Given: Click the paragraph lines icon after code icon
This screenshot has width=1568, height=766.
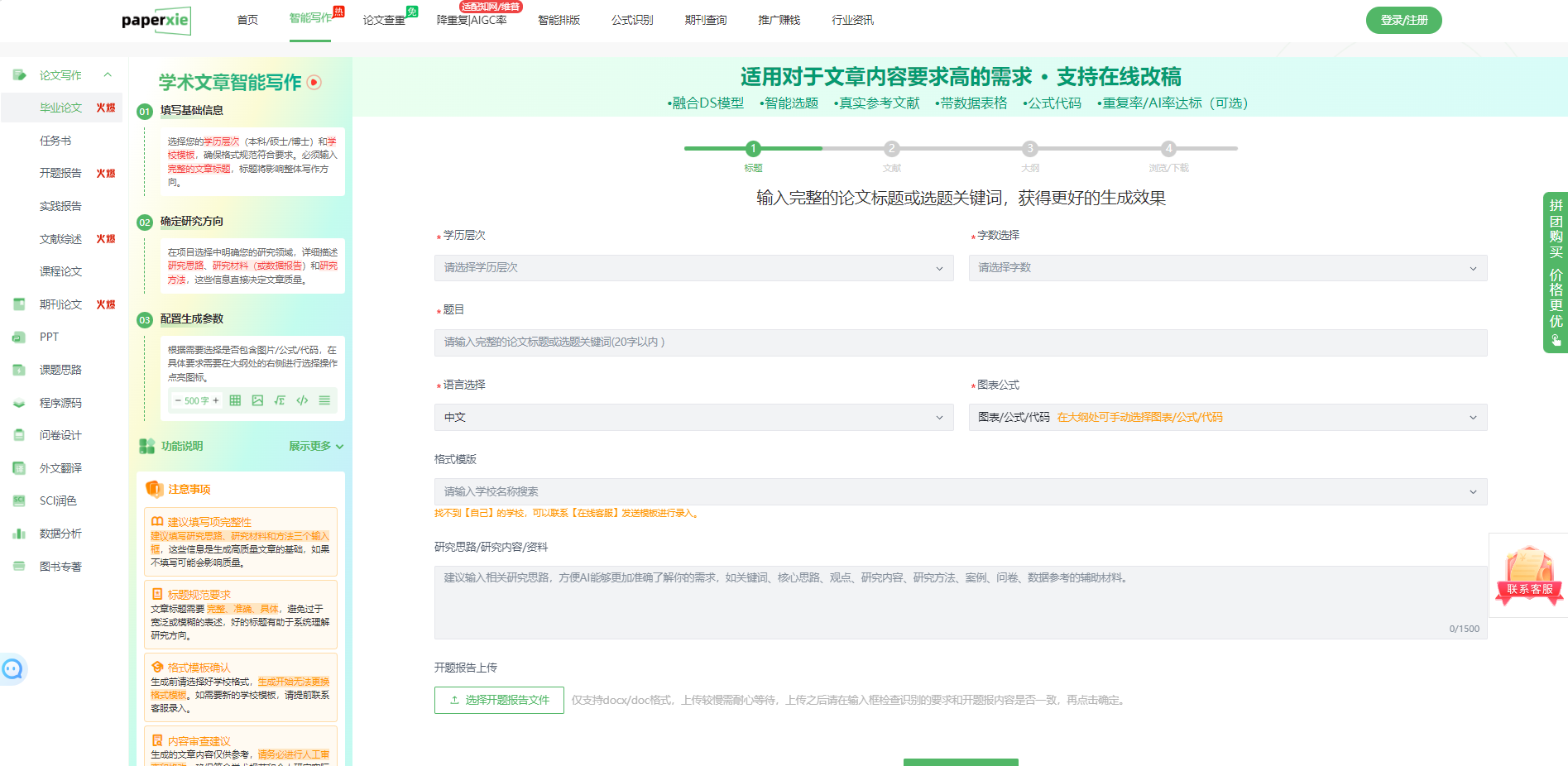Looking at the screenshot, I should pos(324,400).
